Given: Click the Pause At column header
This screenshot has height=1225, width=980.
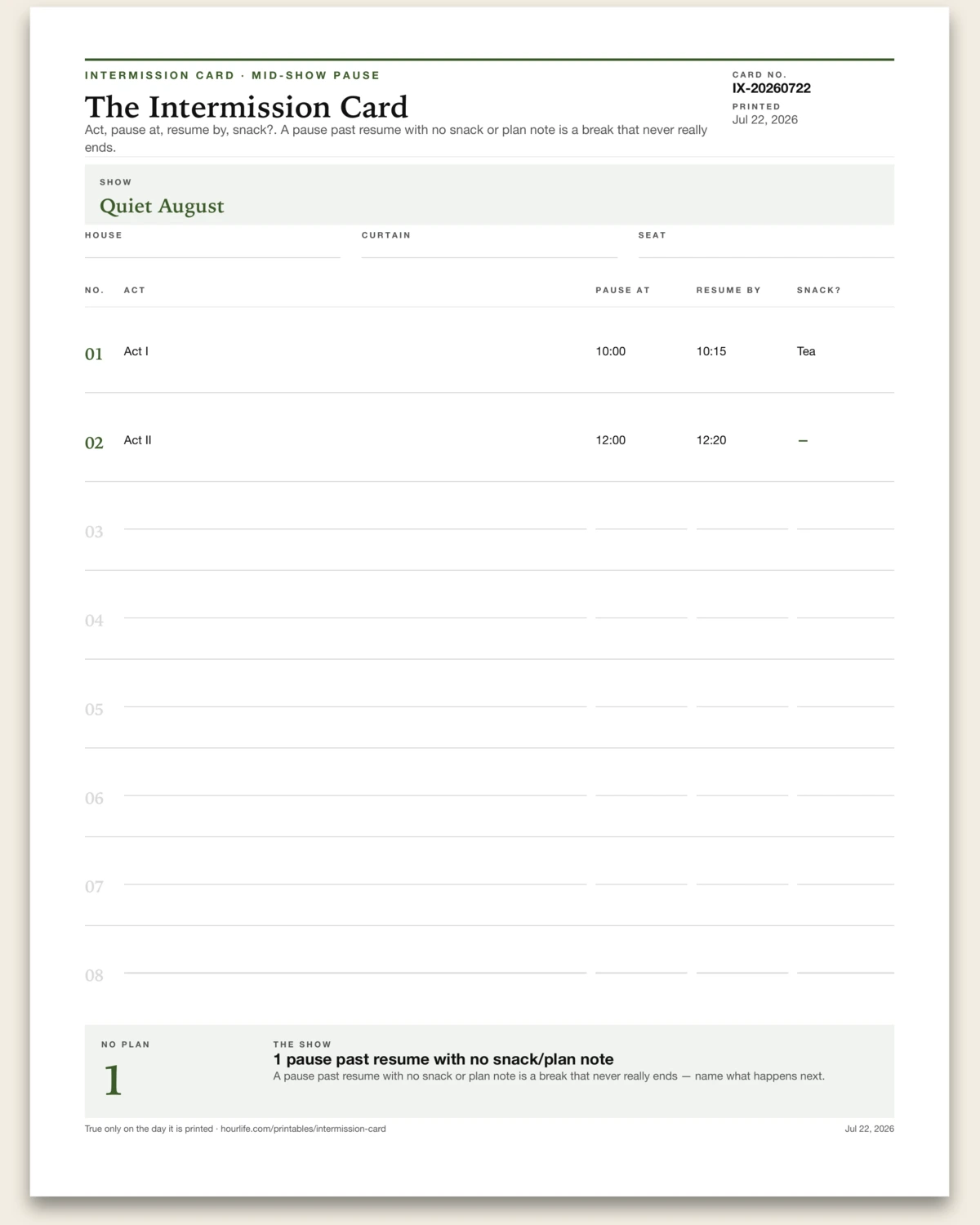Looking at the screenshot, I should point(623,290).
